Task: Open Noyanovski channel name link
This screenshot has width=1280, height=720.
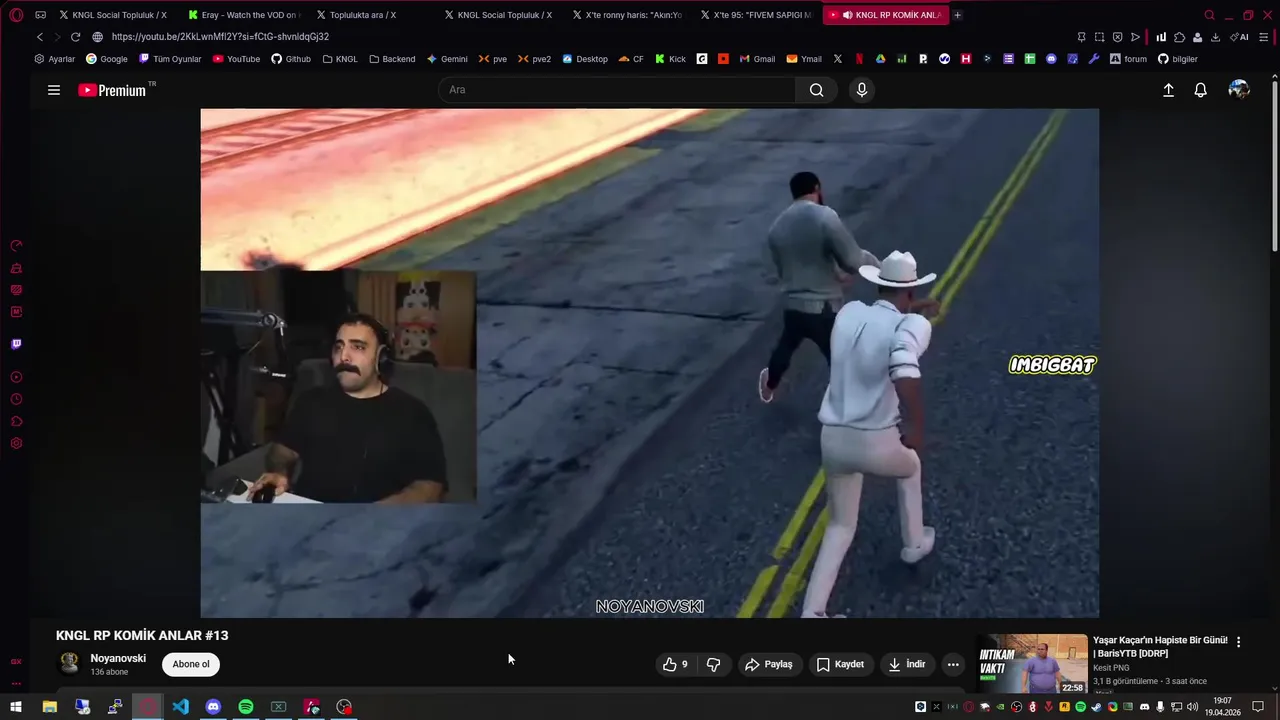Action: pyautogui.click(x=118, y=658)
